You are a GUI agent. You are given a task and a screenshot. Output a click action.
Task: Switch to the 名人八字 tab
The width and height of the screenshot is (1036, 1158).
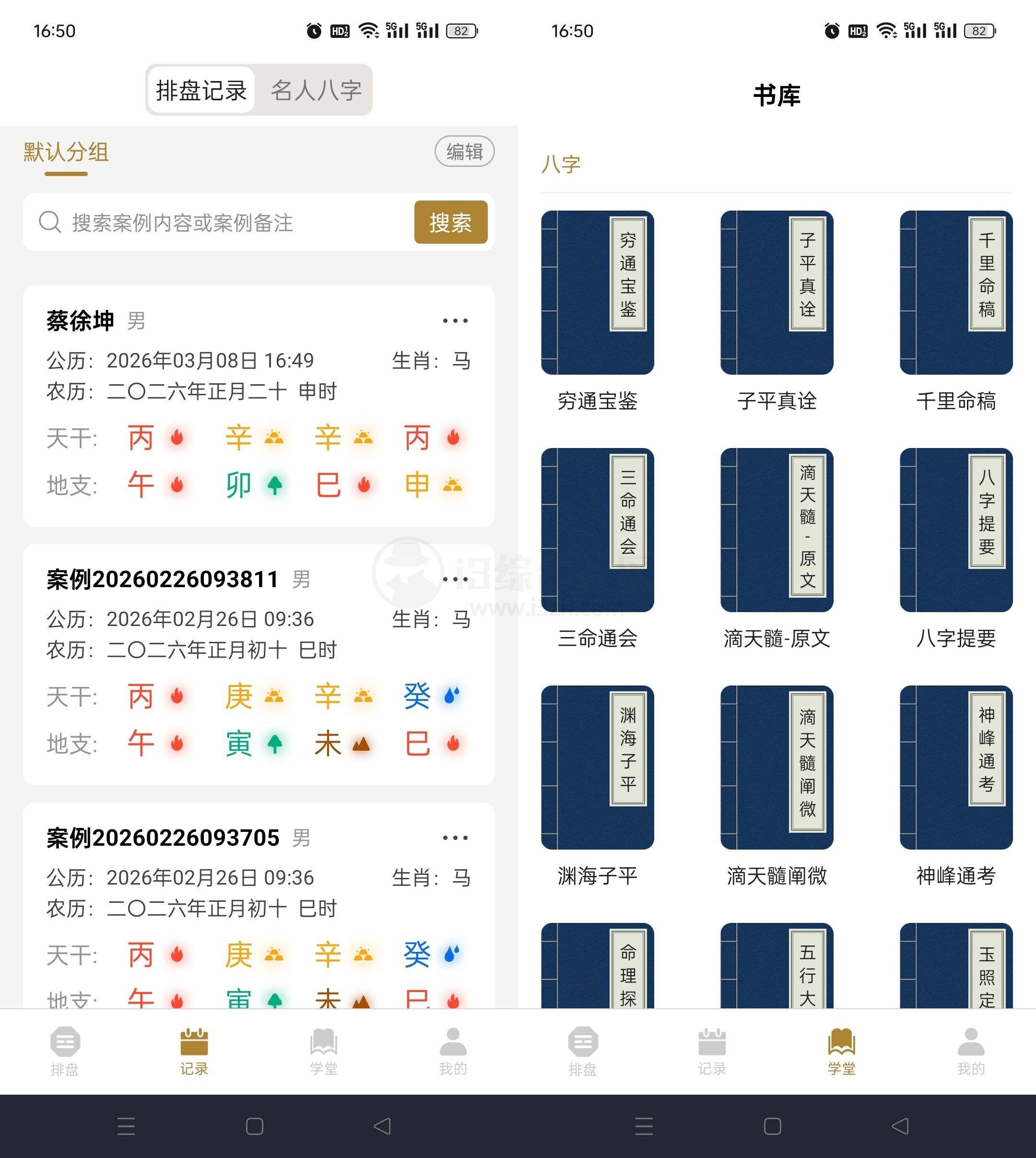(x=317, y=90)
